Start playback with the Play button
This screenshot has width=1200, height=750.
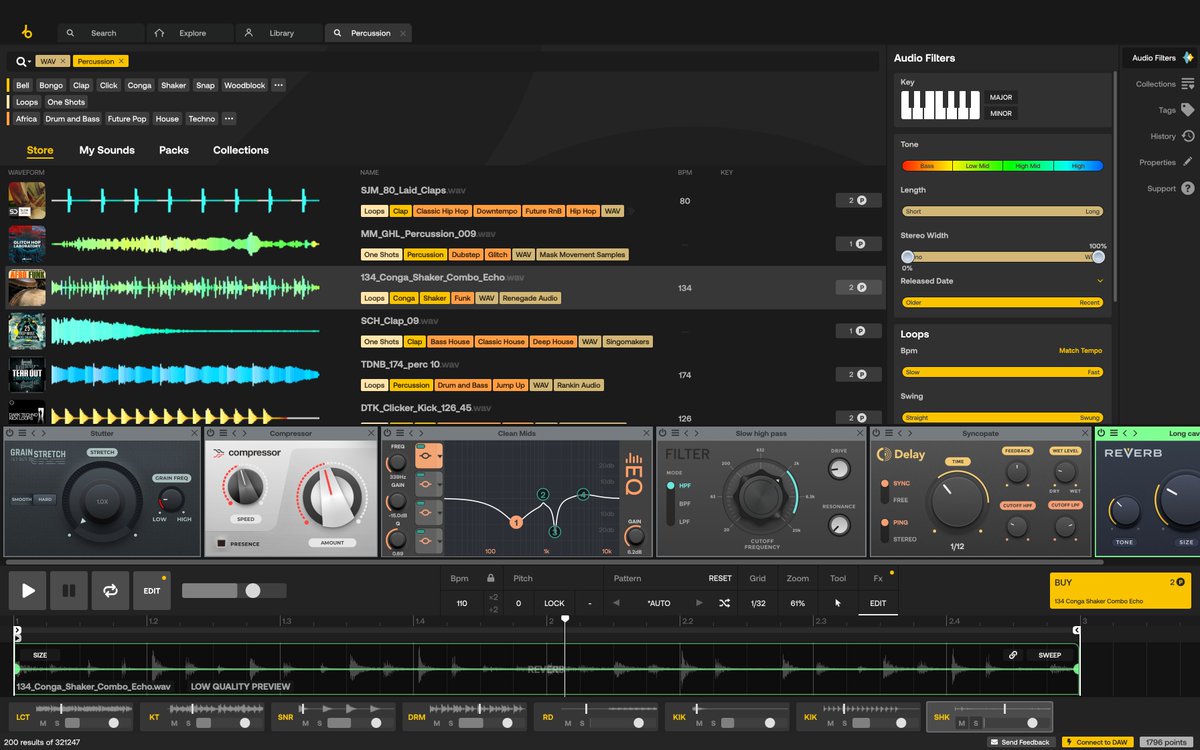pyautogui.click(x=28, y=591)
